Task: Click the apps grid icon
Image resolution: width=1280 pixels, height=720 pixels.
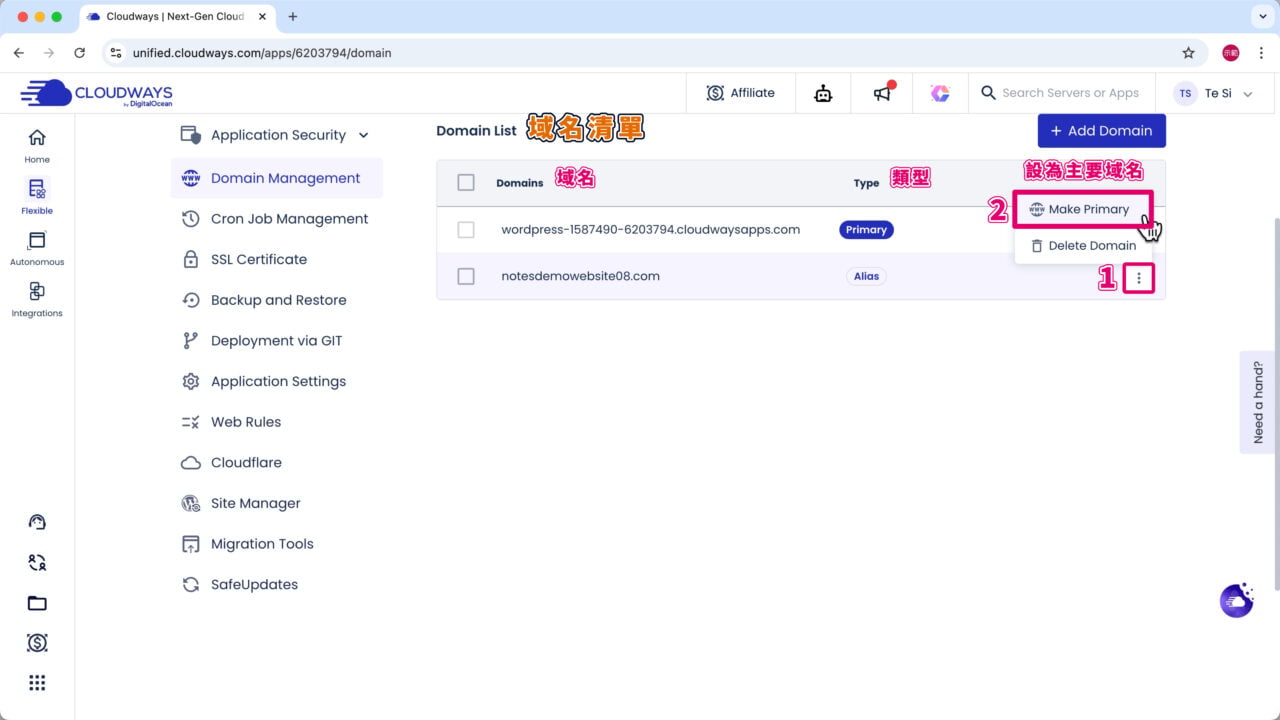Action: click(37, 683)
